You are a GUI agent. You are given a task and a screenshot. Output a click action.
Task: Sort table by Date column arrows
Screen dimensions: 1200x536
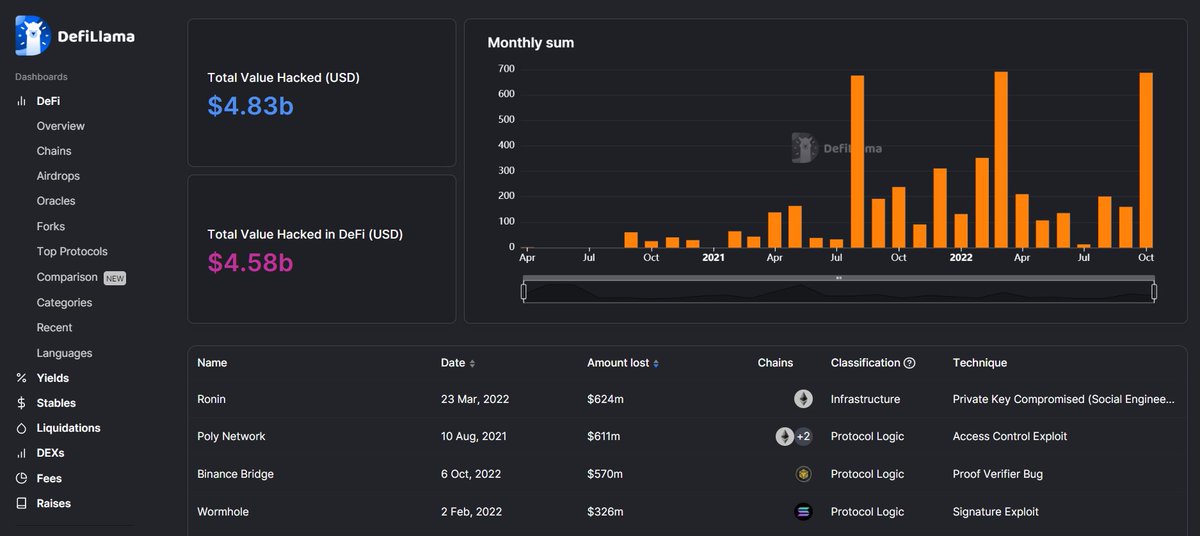pos(472,363)
